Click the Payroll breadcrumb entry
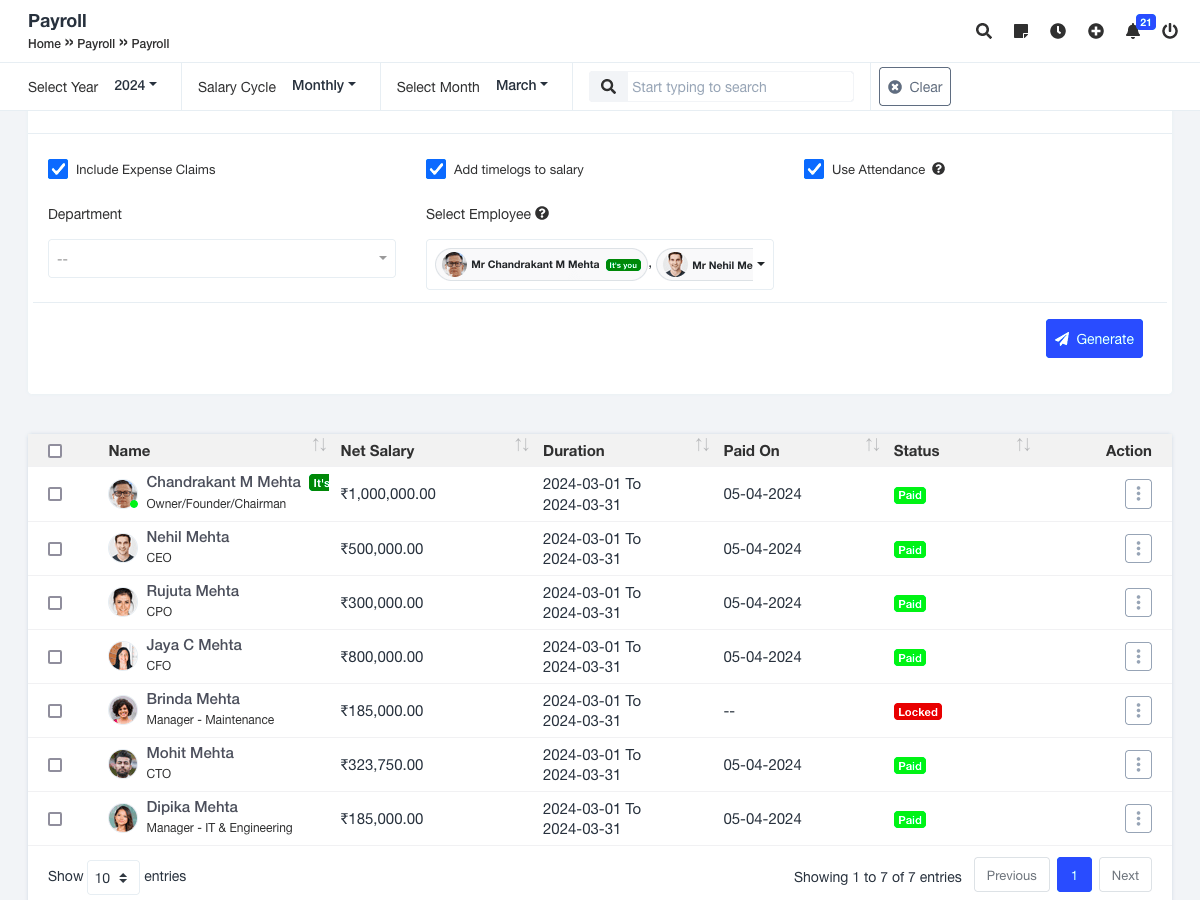This screenshot has height=900, width=1200. (96, 44)
